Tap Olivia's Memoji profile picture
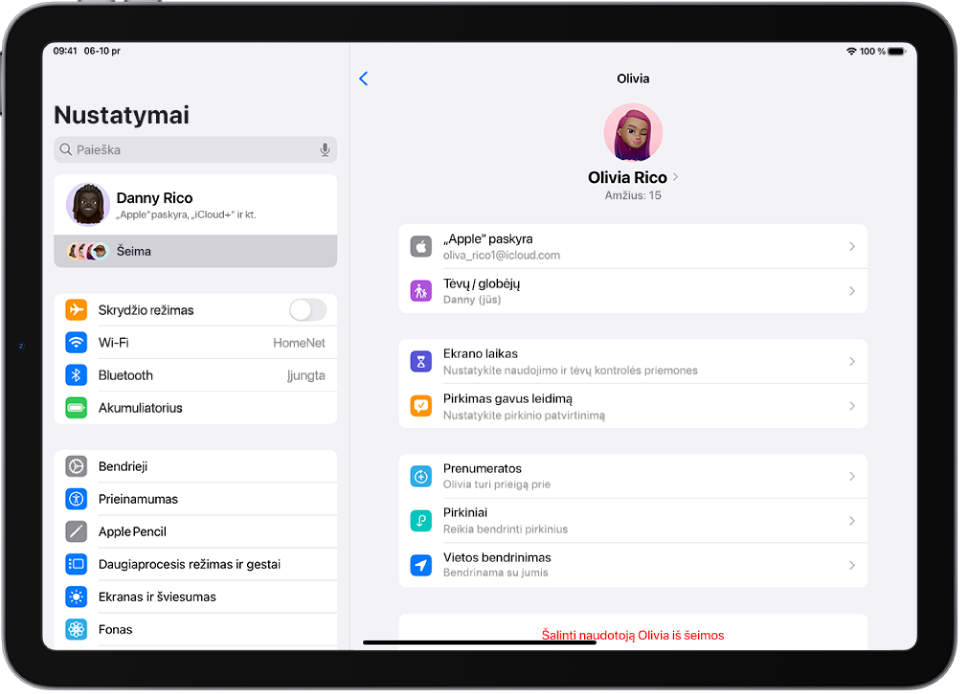The width and height of the screenshot is (960, 694). (633, 132)
